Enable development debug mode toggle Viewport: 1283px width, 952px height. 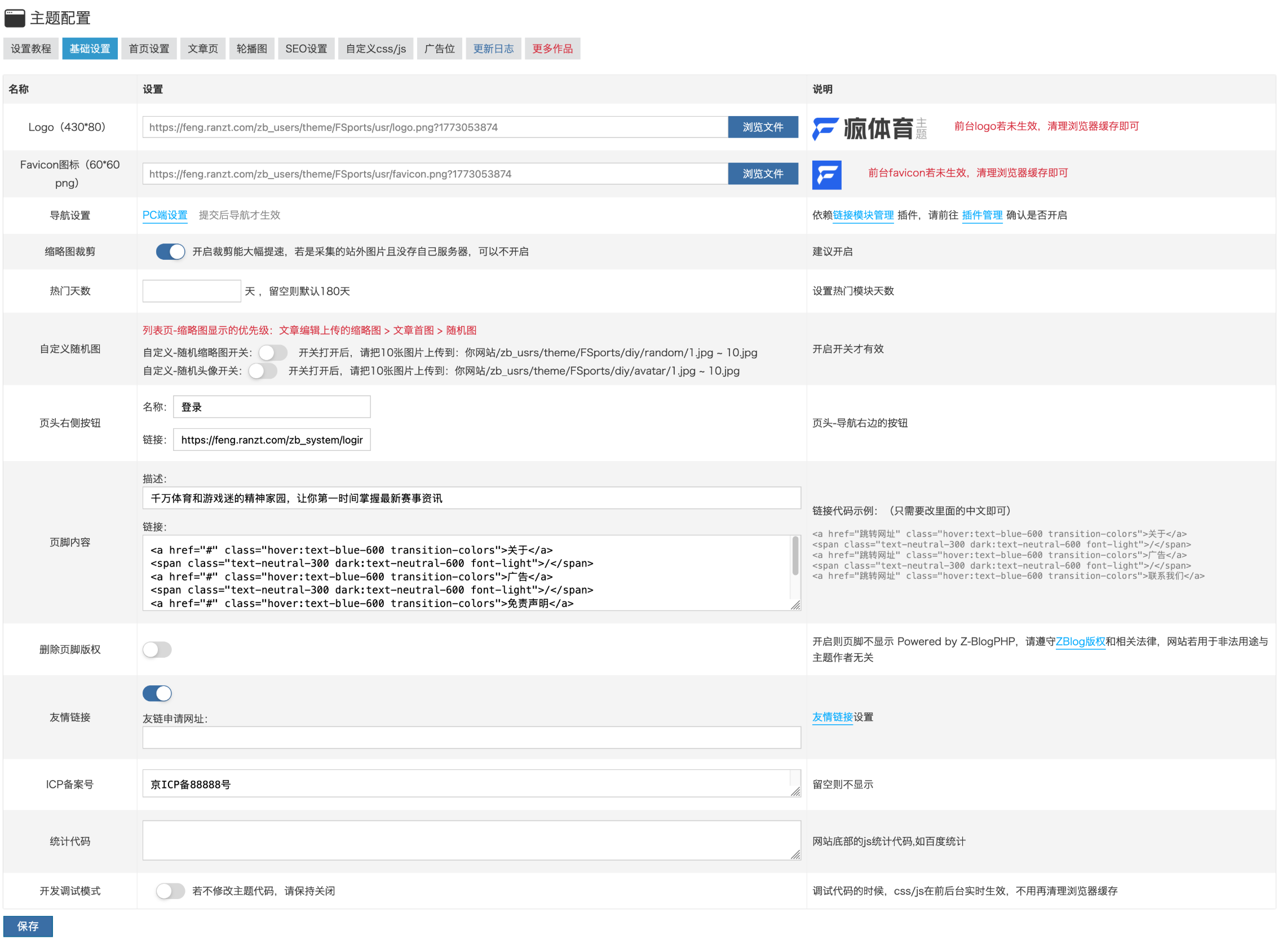170,892
